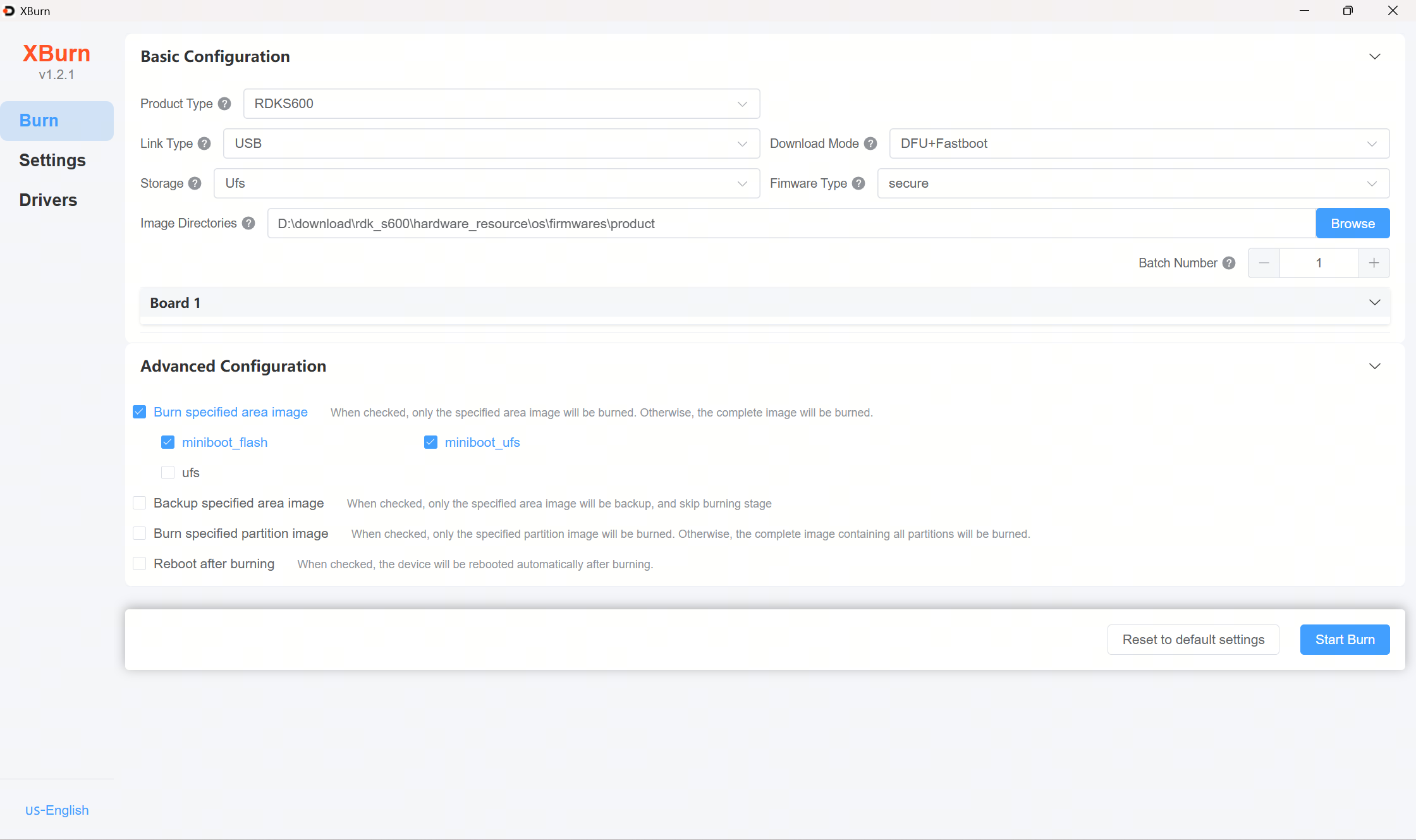Click Start Burn

tap(1345, 640)
